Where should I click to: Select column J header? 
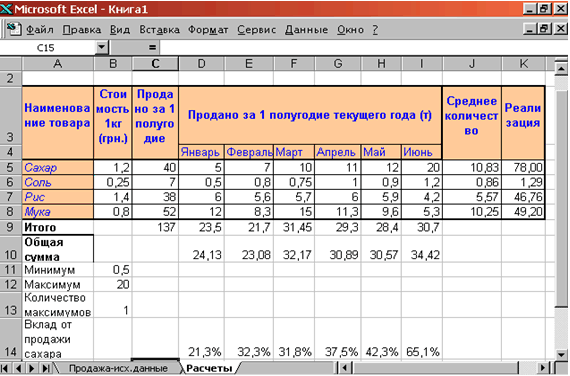pyautogui.click(x=472, y=64)
